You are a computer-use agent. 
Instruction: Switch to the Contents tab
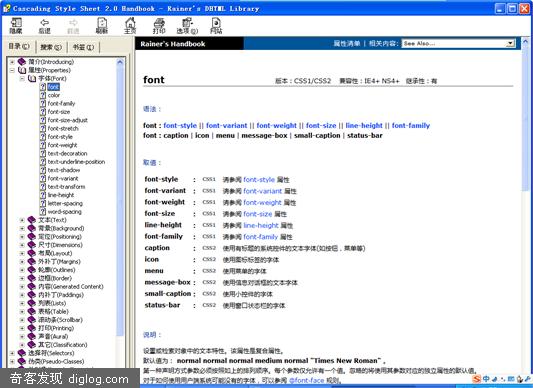point(19,47)
